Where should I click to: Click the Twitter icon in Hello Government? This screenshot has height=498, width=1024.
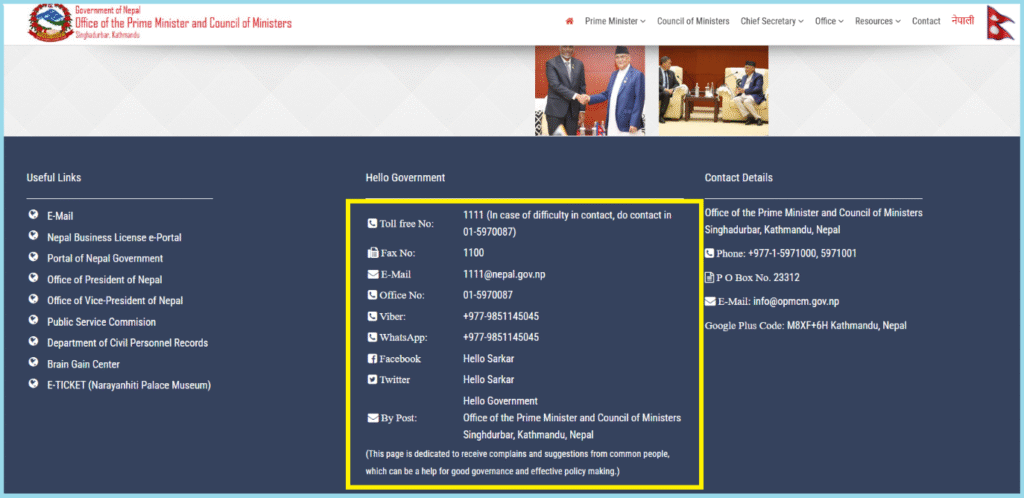pos(373,380)
